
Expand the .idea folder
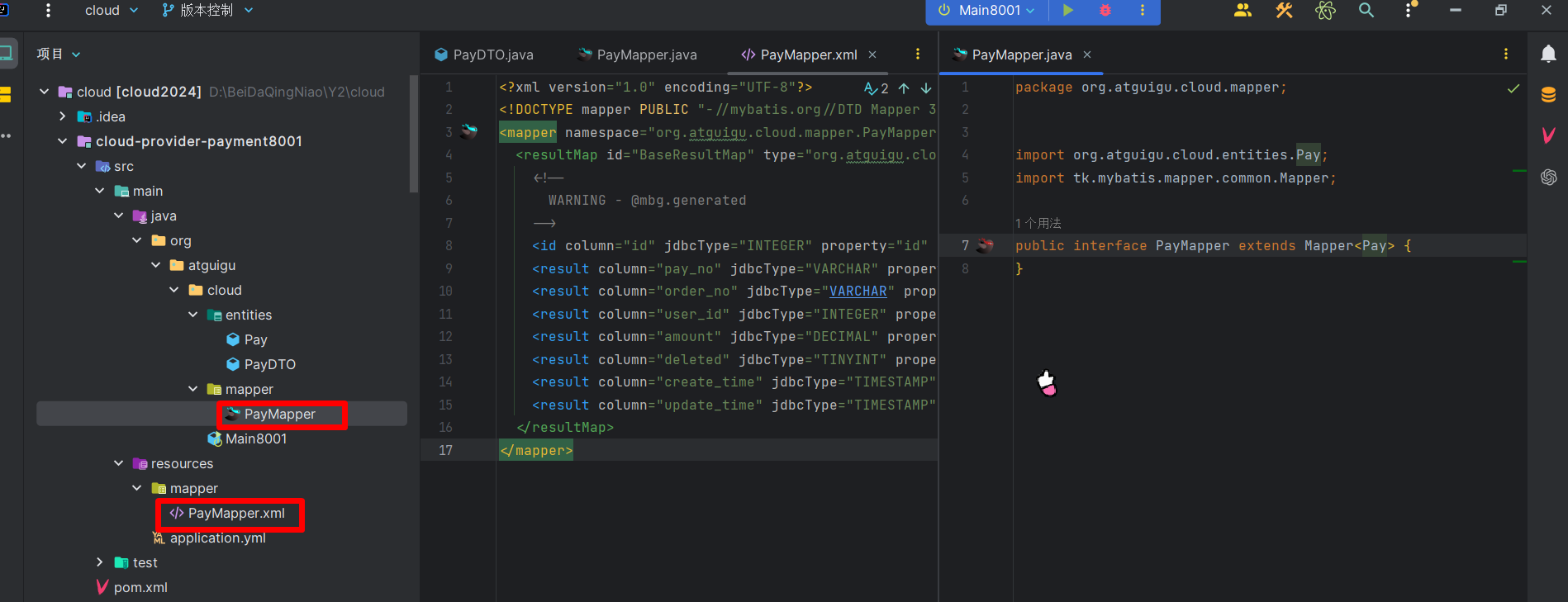click(x=63, y=116)
